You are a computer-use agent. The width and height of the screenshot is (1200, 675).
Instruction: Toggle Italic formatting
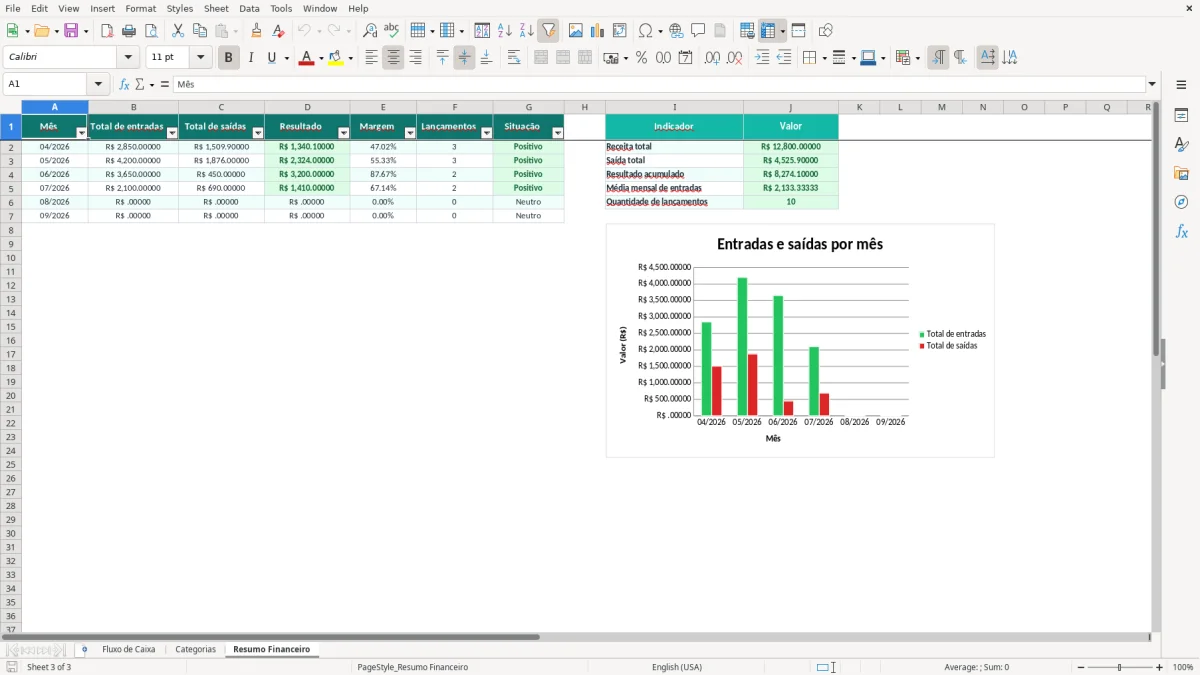[x=250, y=58]
